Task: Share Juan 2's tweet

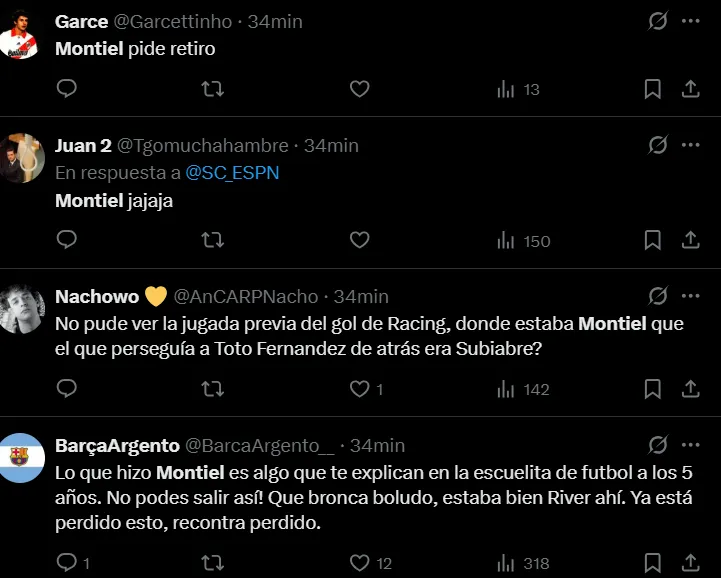Action: (690, 240)
